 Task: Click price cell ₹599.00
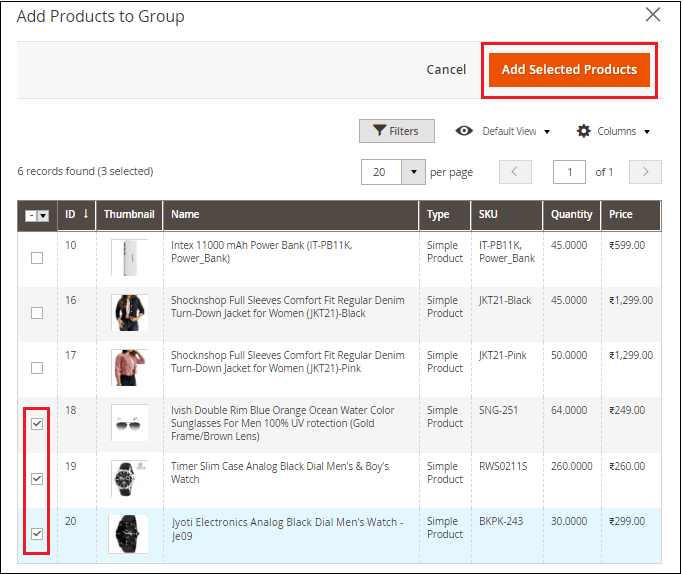(x=627, y=245)
